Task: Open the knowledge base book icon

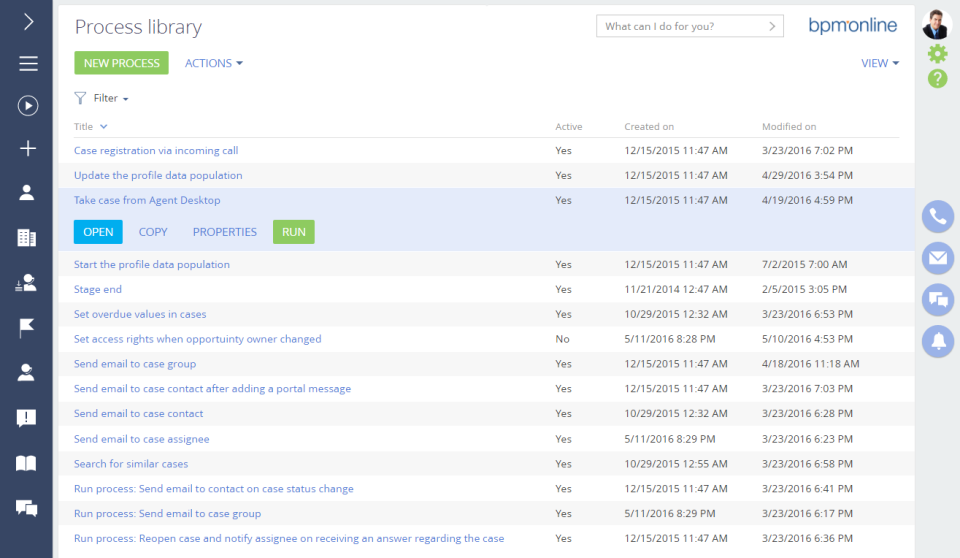Action: [x=27, y=463]
